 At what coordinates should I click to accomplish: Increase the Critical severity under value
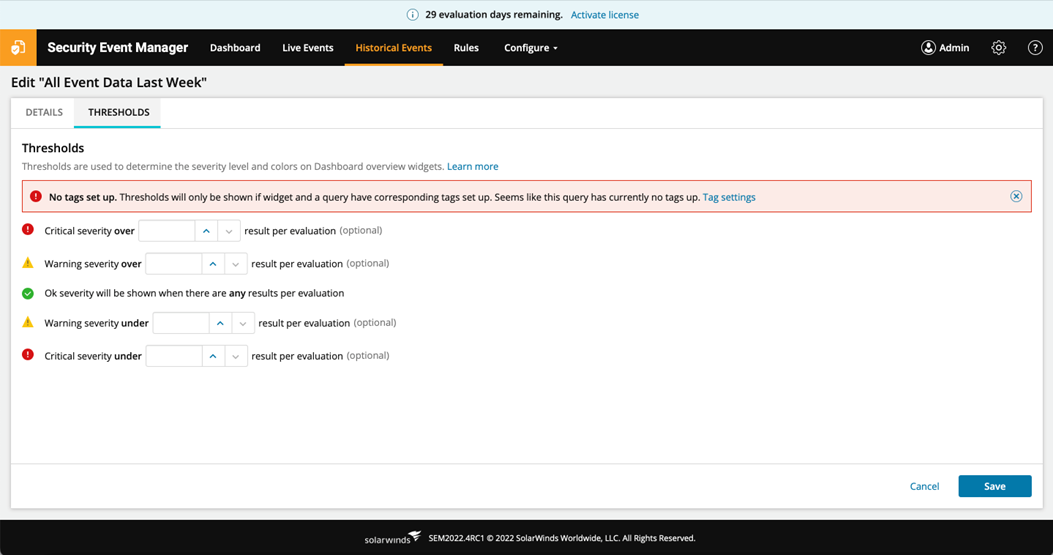pos(213,356)
